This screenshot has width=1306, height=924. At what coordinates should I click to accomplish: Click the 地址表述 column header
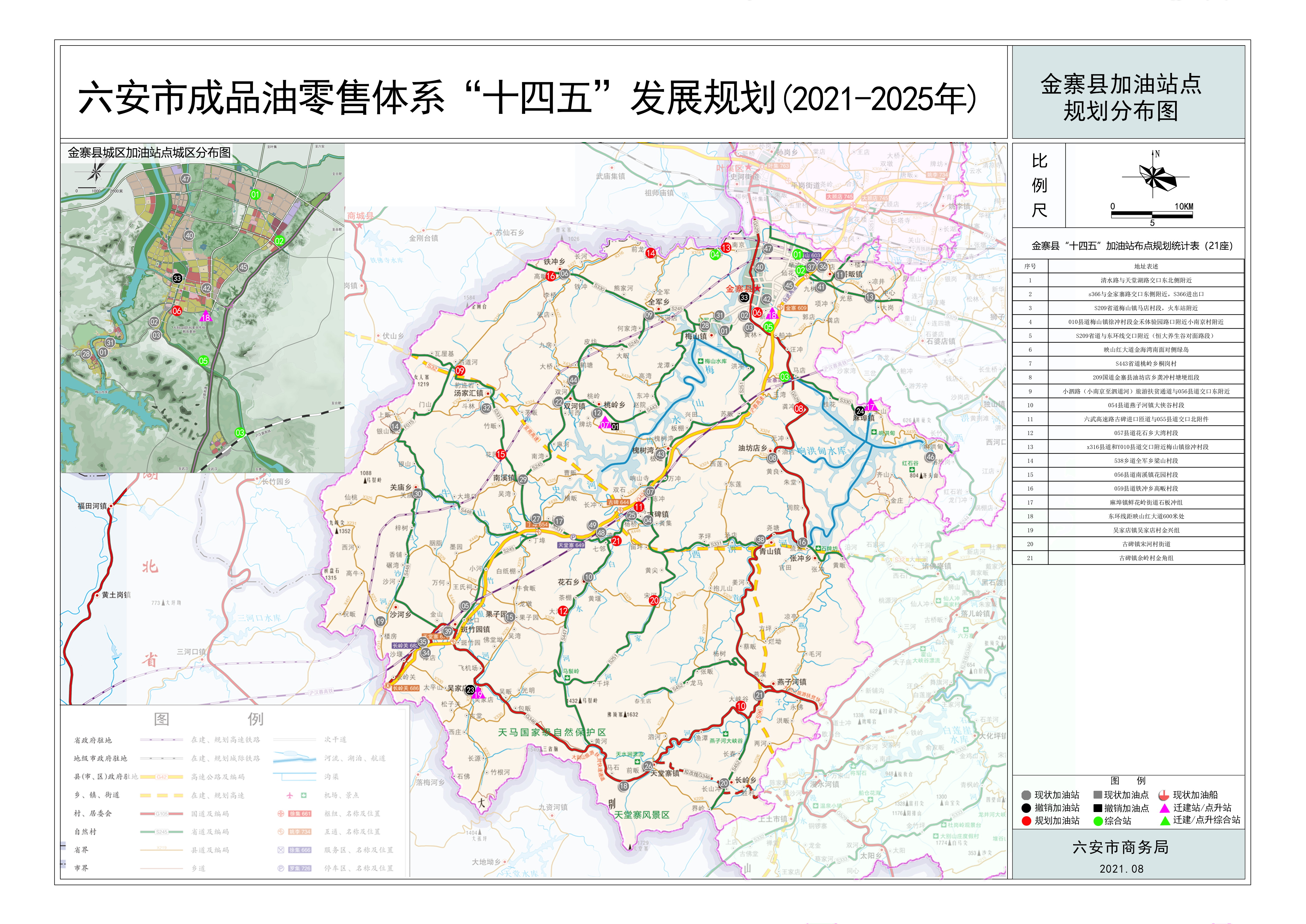click(1145, 266)
